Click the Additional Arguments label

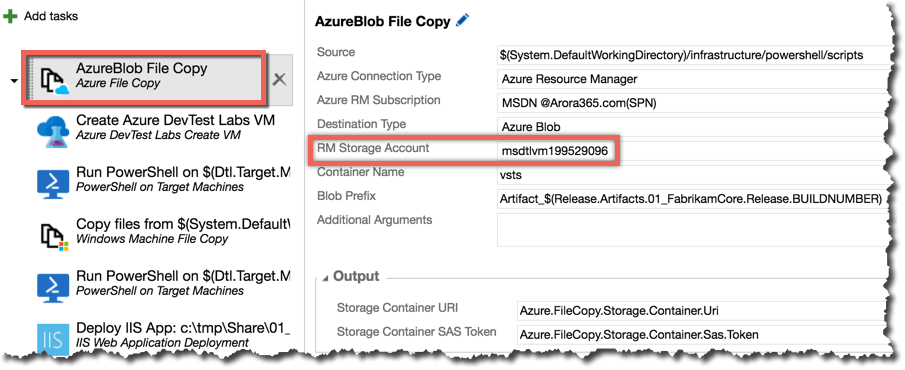point(375,220)
